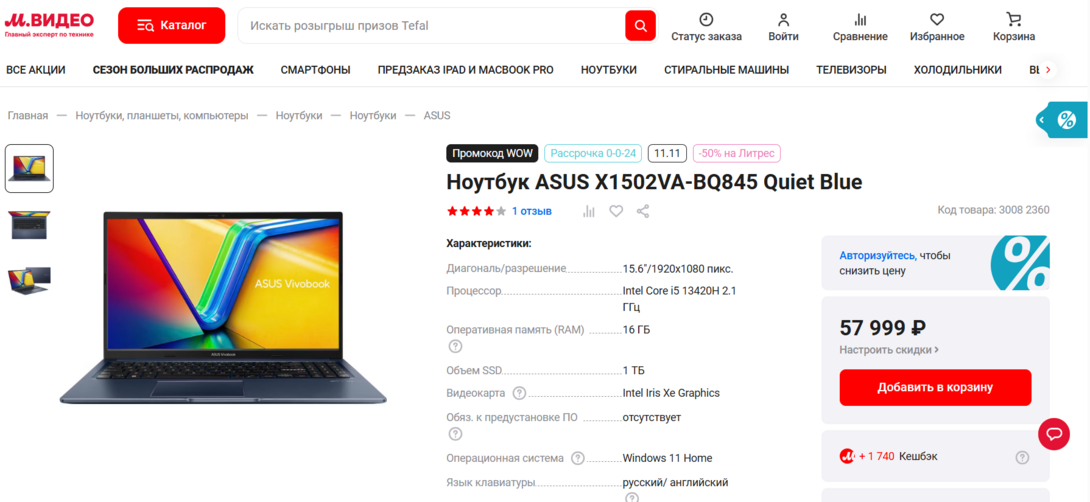Open the НОУТБУКИ category menu item
The width and height of the screenshot is (1090, 502).
pyautogui.click(x=609, y=70)
